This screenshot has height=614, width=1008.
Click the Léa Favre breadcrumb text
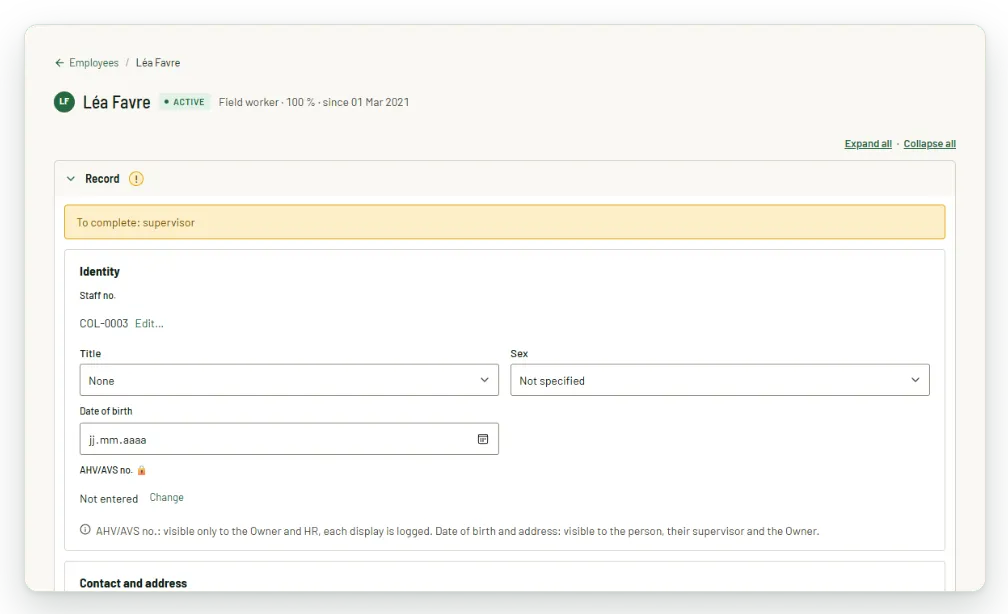(158, 63)
